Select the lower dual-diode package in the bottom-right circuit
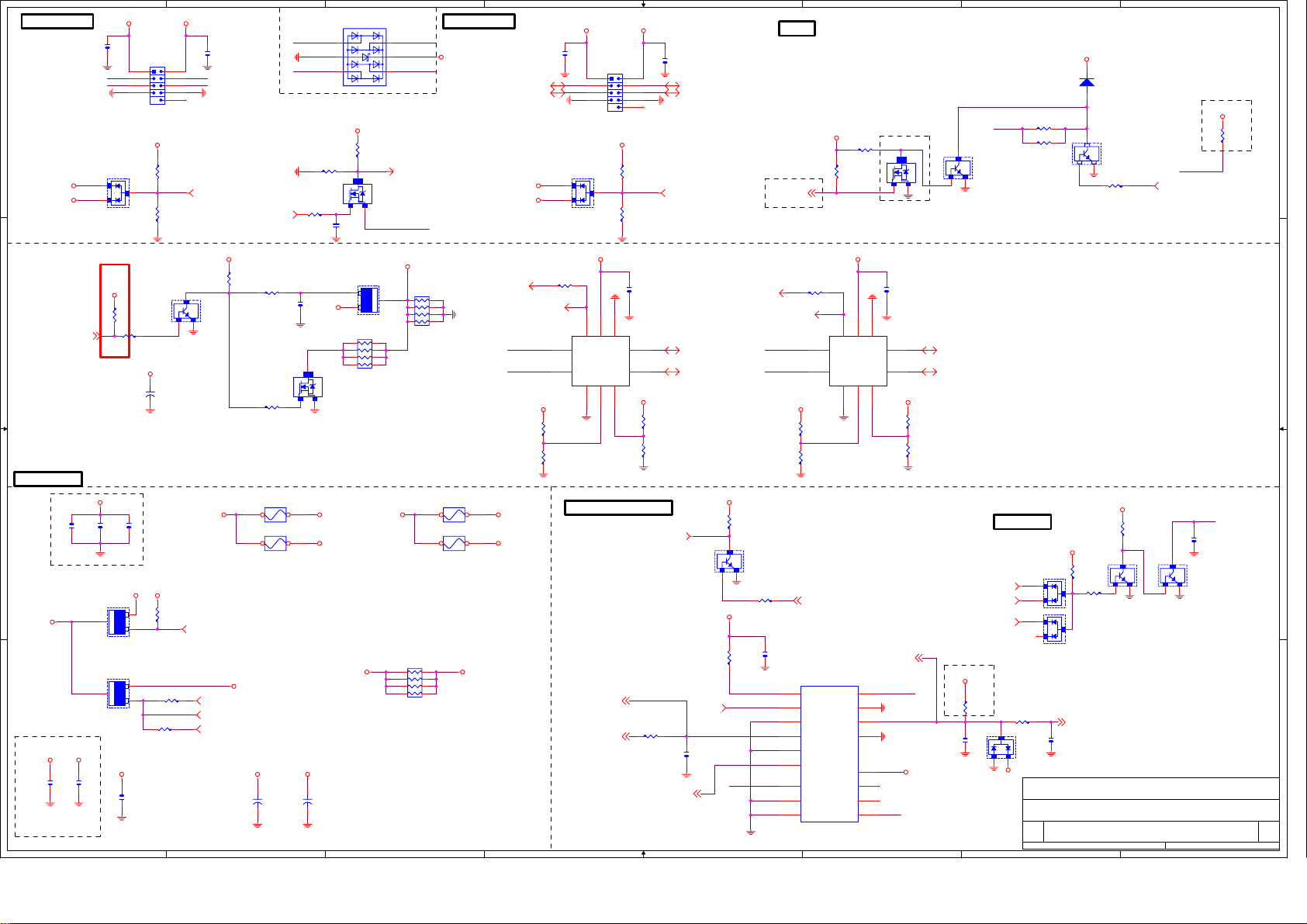The height and width of the screenshot is (924, 1307). point(1054,629)
